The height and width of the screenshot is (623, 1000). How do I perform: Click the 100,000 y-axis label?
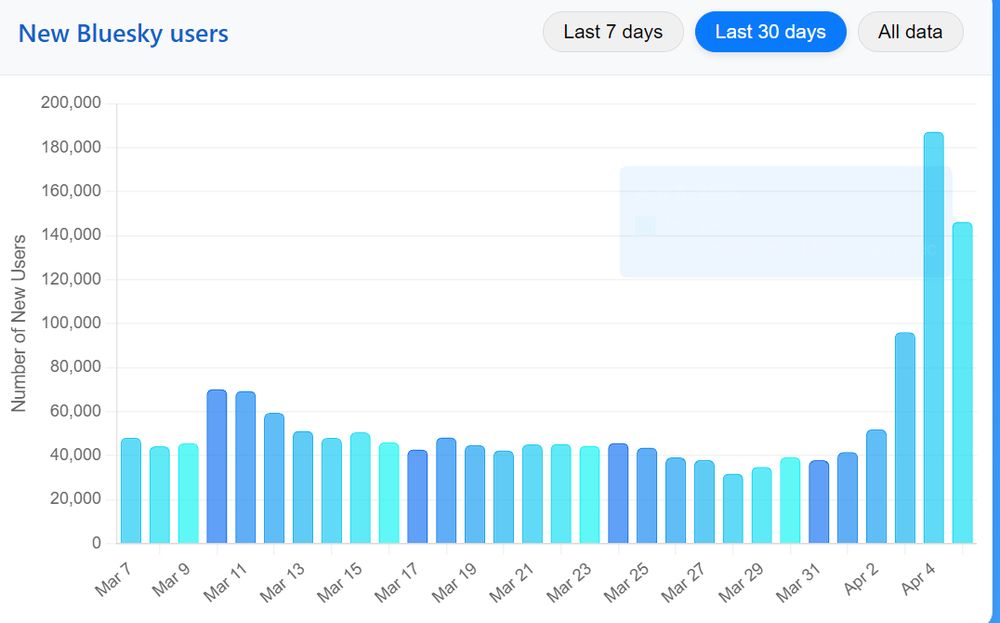coord(71,323)
